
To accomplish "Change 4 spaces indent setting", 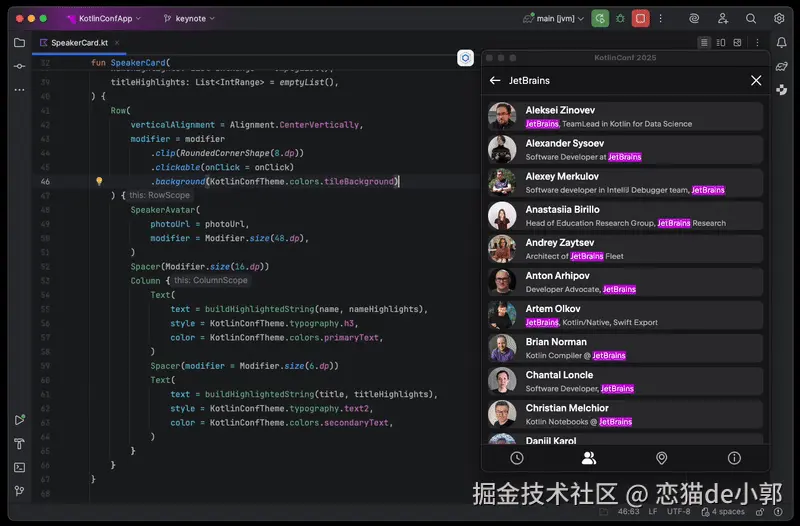I will [x=723, y=511].
